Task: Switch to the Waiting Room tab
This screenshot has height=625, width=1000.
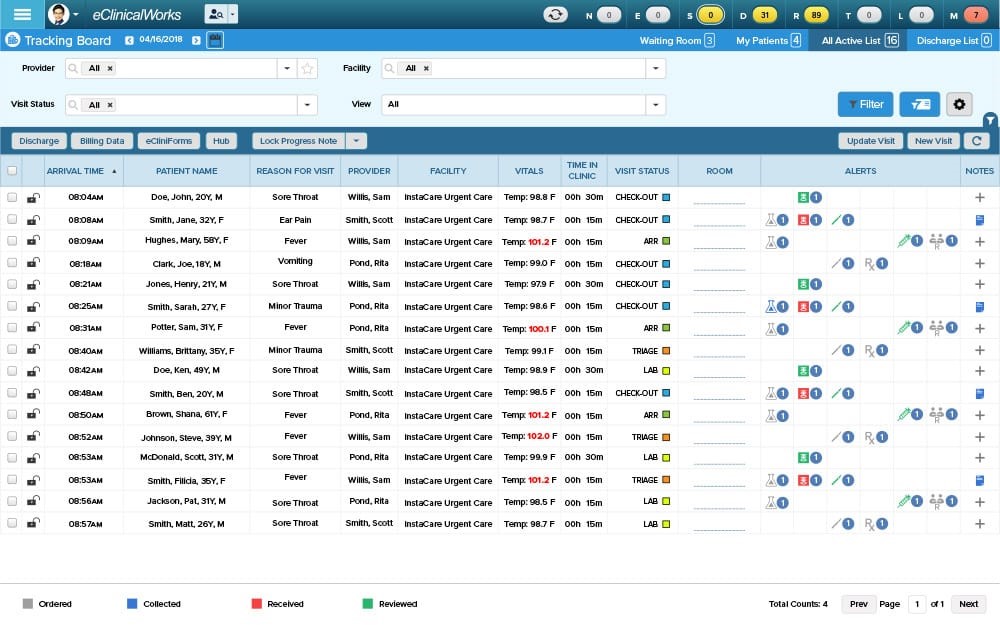Action: 677,40
